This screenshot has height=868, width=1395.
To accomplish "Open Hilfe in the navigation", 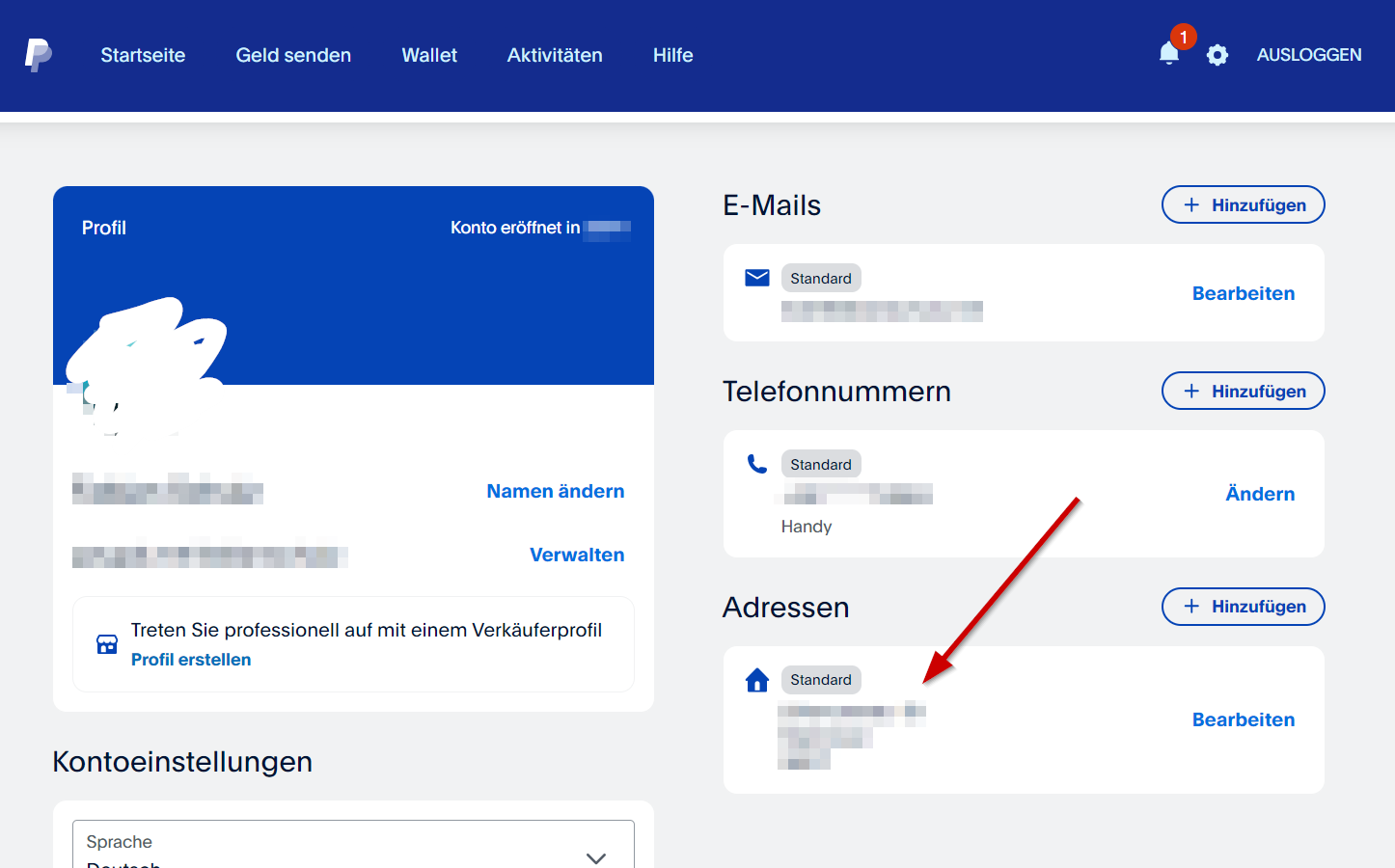I will 673,55.
